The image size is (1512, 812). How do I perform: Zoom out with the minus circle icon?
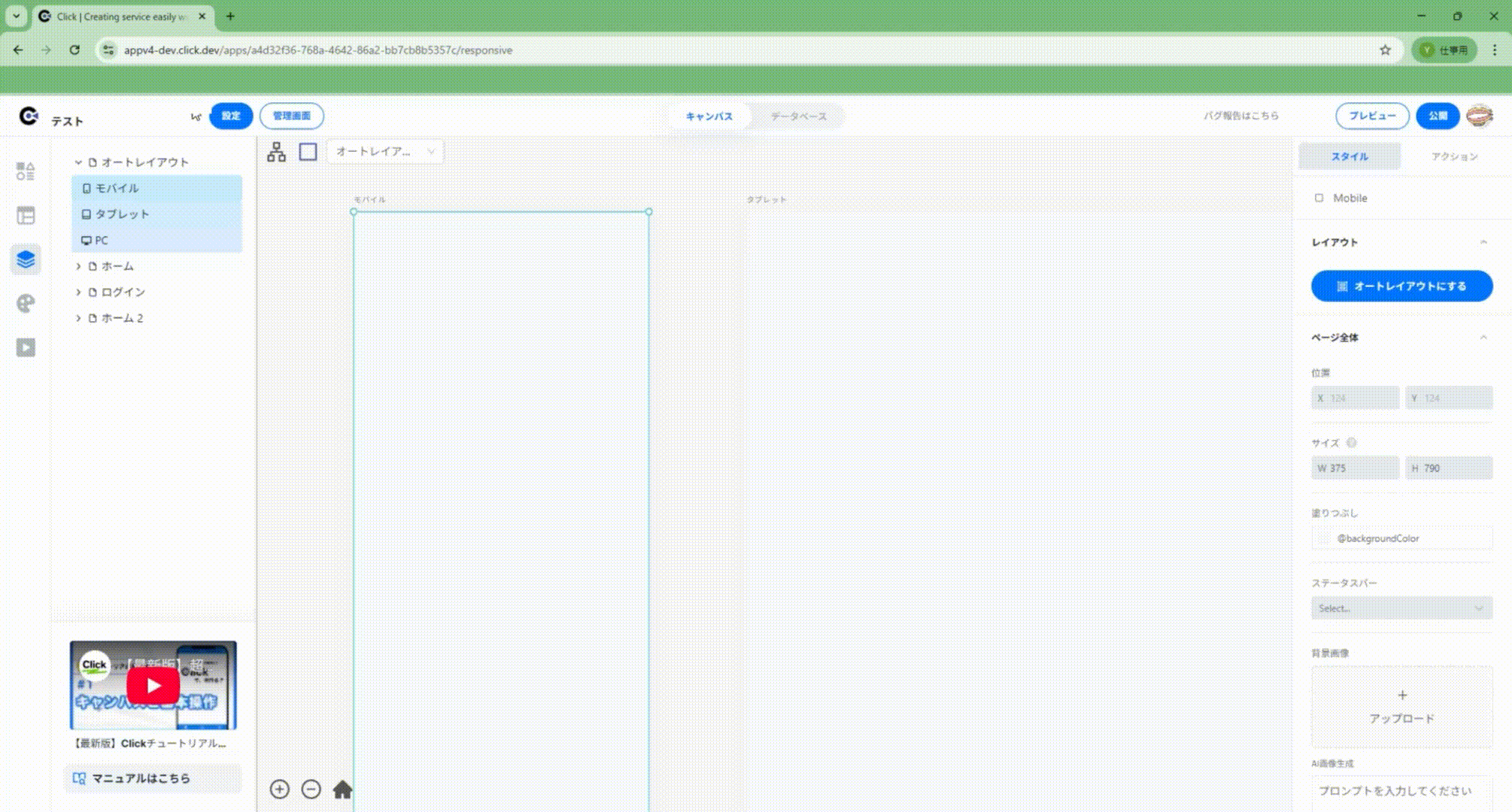pos(311,789)
